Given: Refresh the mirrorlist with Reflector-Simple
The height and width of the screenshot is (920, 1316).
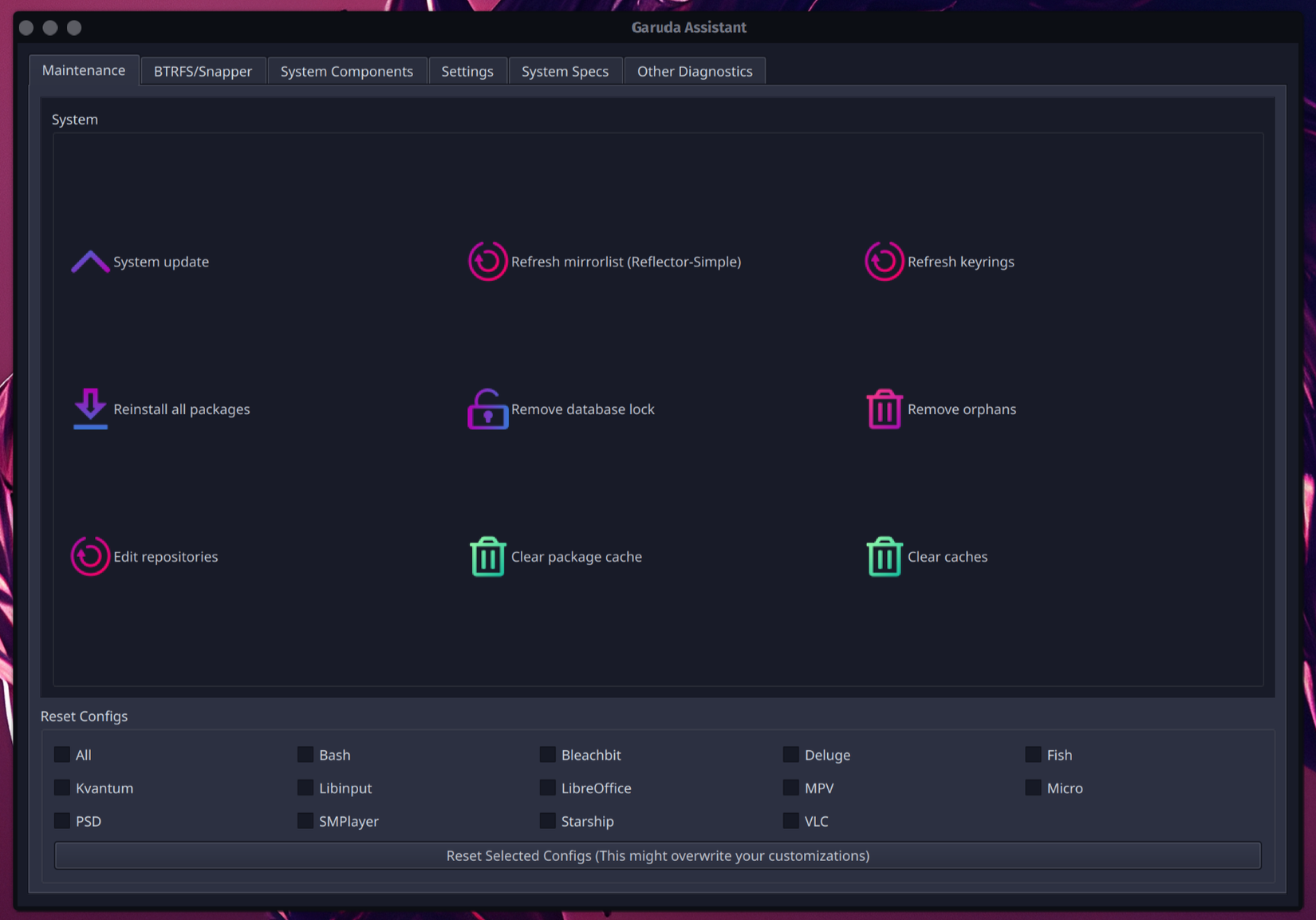Looking at the screenshot, I should (606, 261).
